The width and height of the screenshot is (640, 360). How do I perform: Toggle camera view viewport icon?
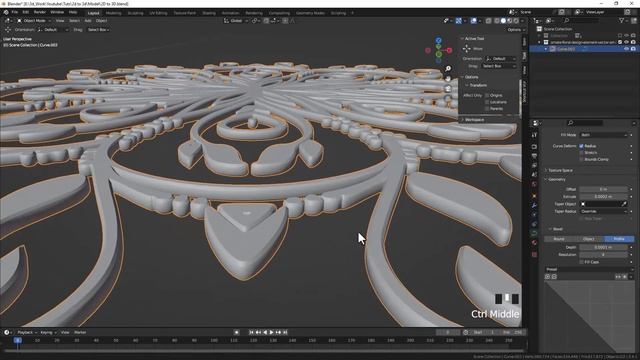point(448,89)
